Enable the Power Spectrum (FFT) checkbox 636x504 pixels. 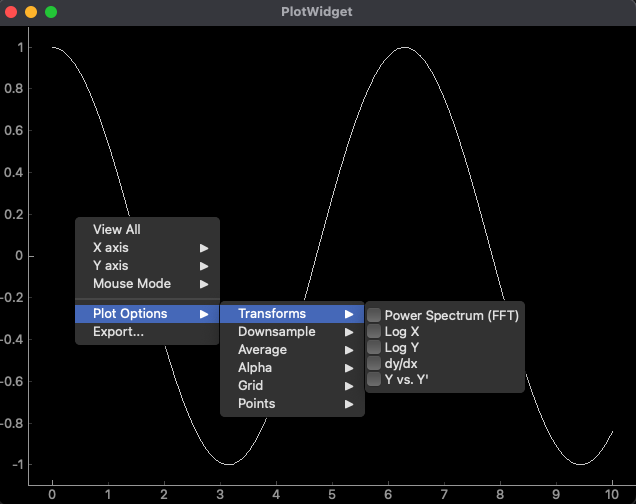(374, 315)
